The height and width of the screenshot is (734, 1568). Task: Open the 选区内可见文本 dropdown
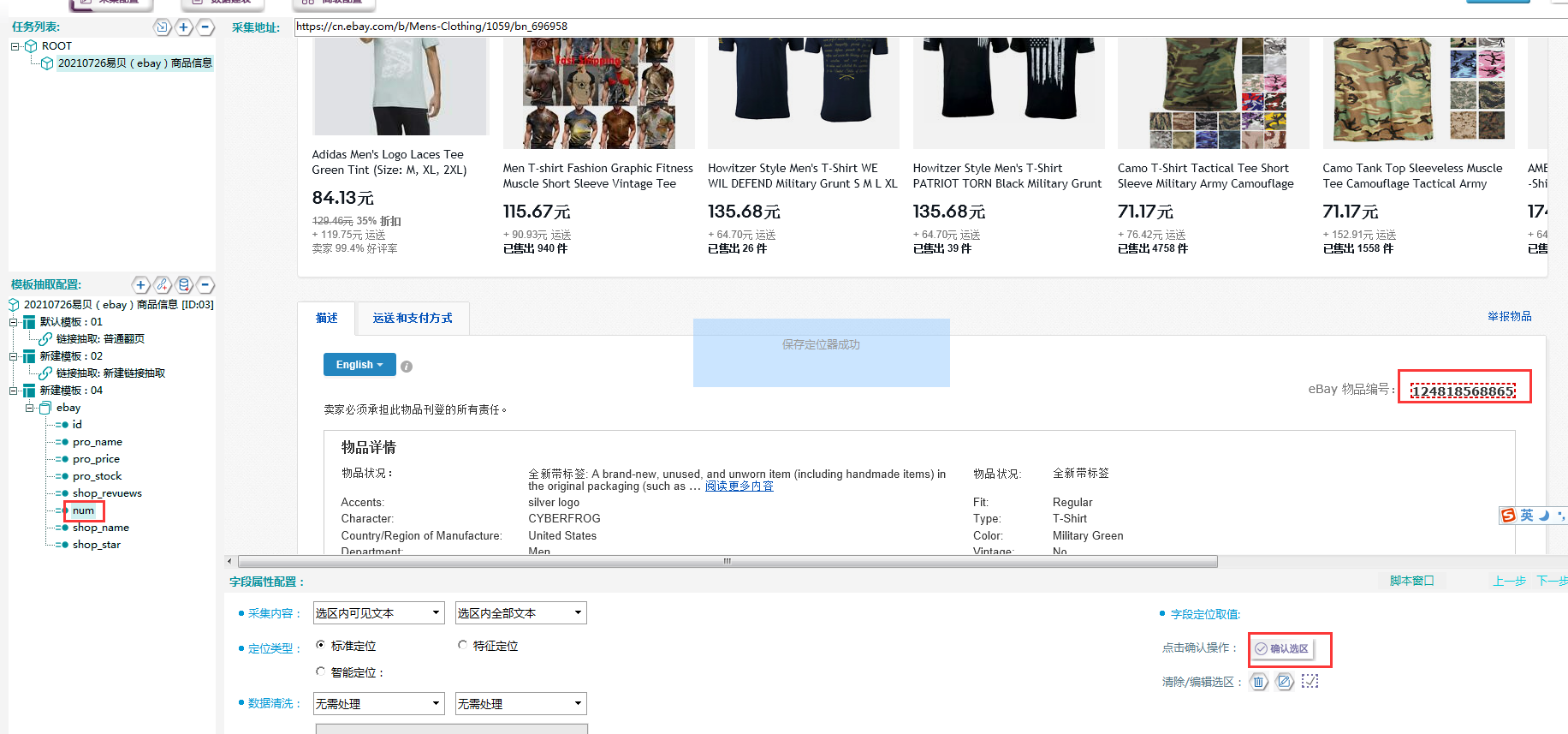[x=378, y=613]
